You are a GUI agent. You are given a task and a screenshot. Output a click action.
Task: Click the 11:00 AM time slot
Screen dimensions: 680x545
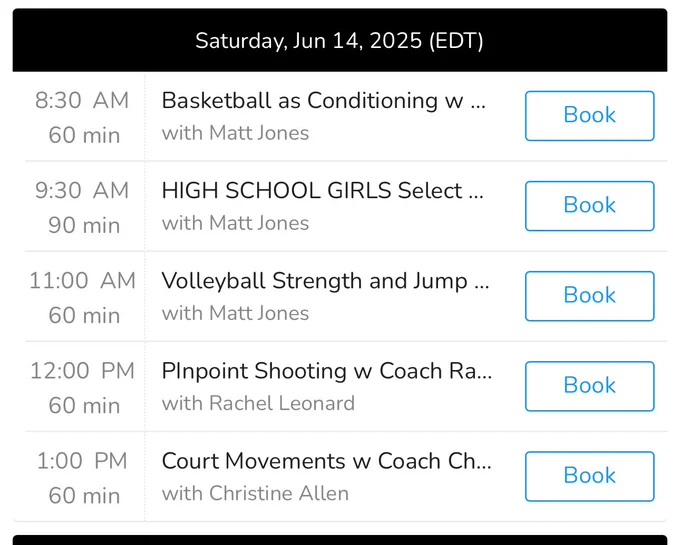tap(82, 298)
